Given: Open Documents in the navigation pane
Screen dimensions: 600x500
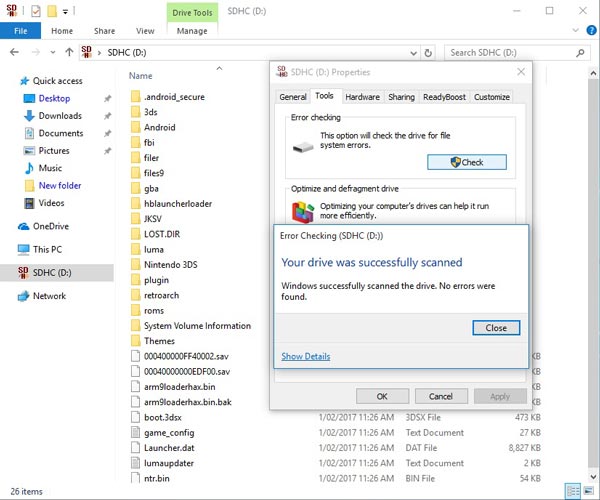Looking at the screenshot, I should 61,133.
